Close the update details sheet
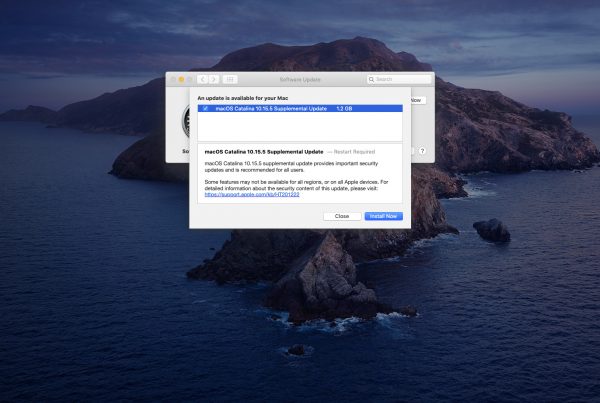 pos(342,216)
